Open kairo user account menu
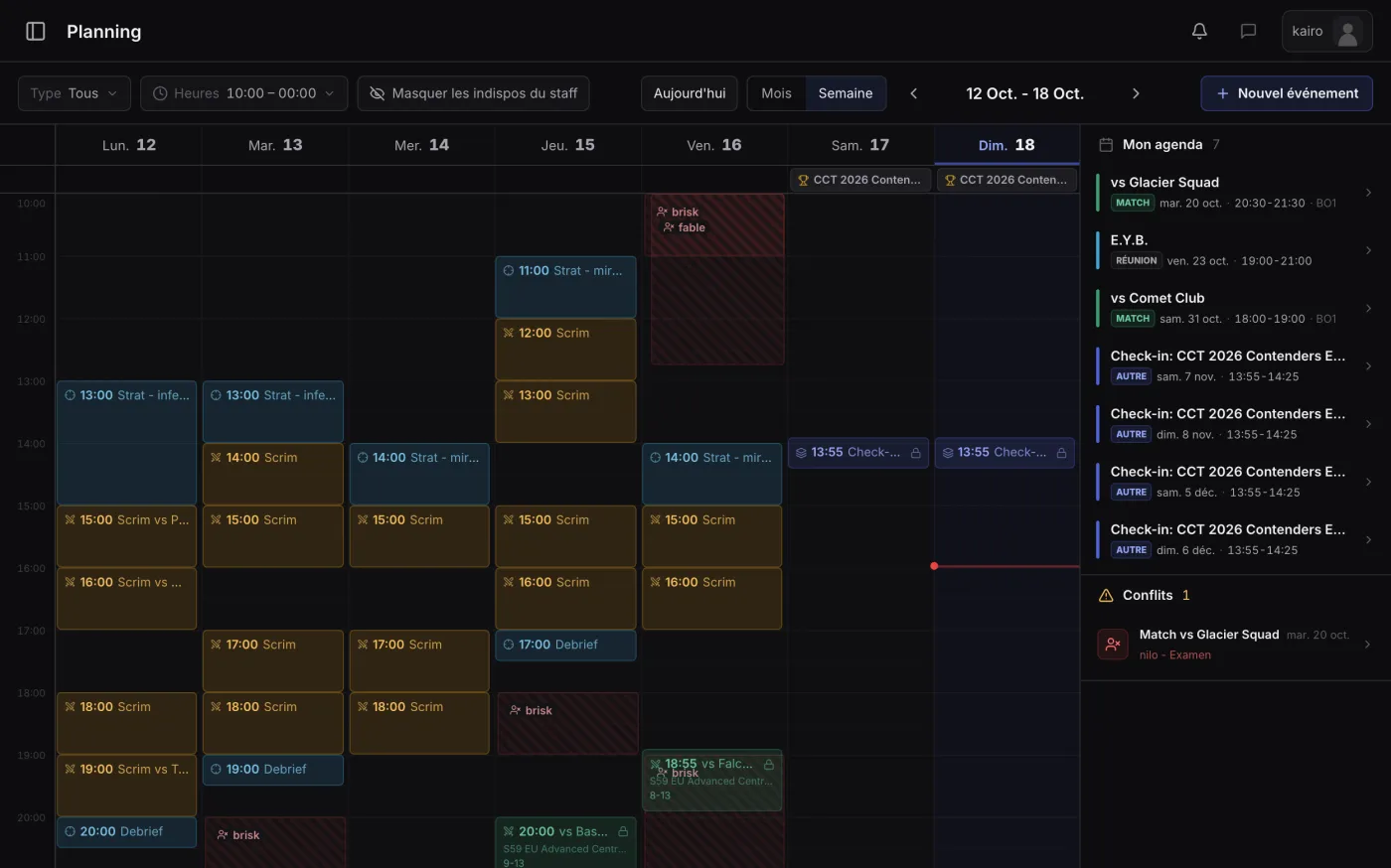 [x=1326, y=31]
